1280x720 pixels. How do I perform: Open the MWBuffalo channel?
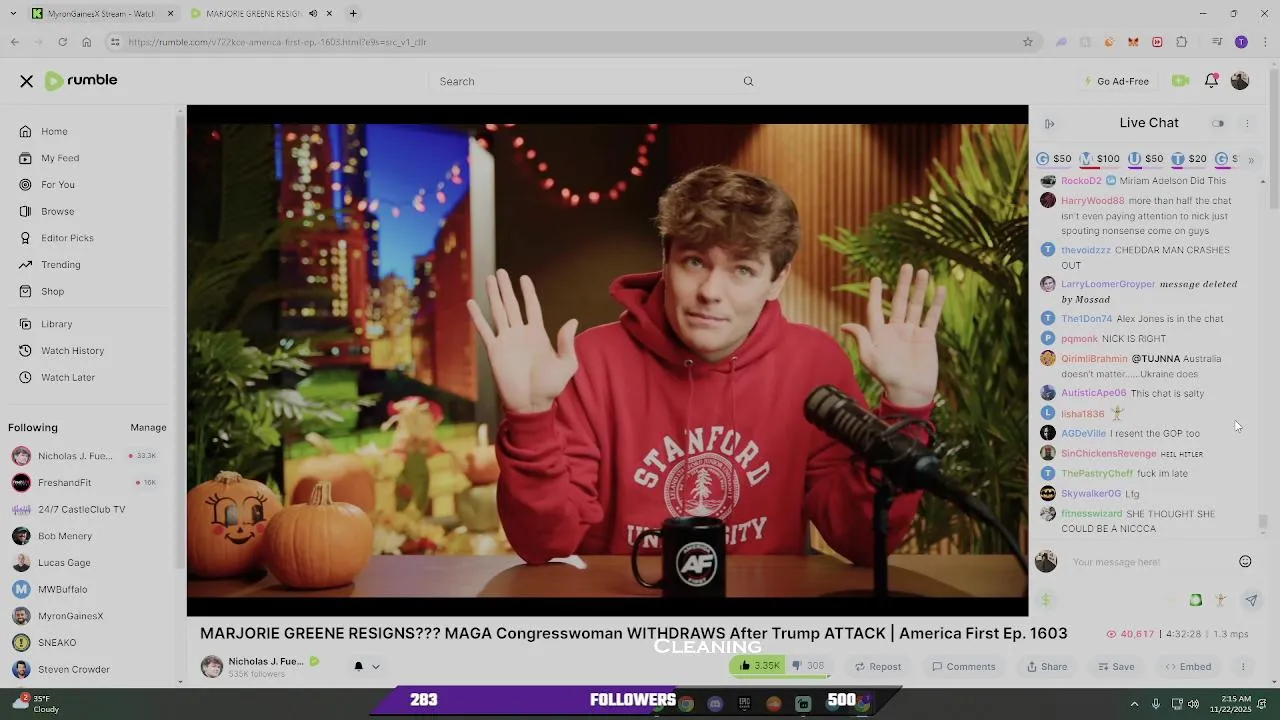pyautogui.click(x=62, y=589)
